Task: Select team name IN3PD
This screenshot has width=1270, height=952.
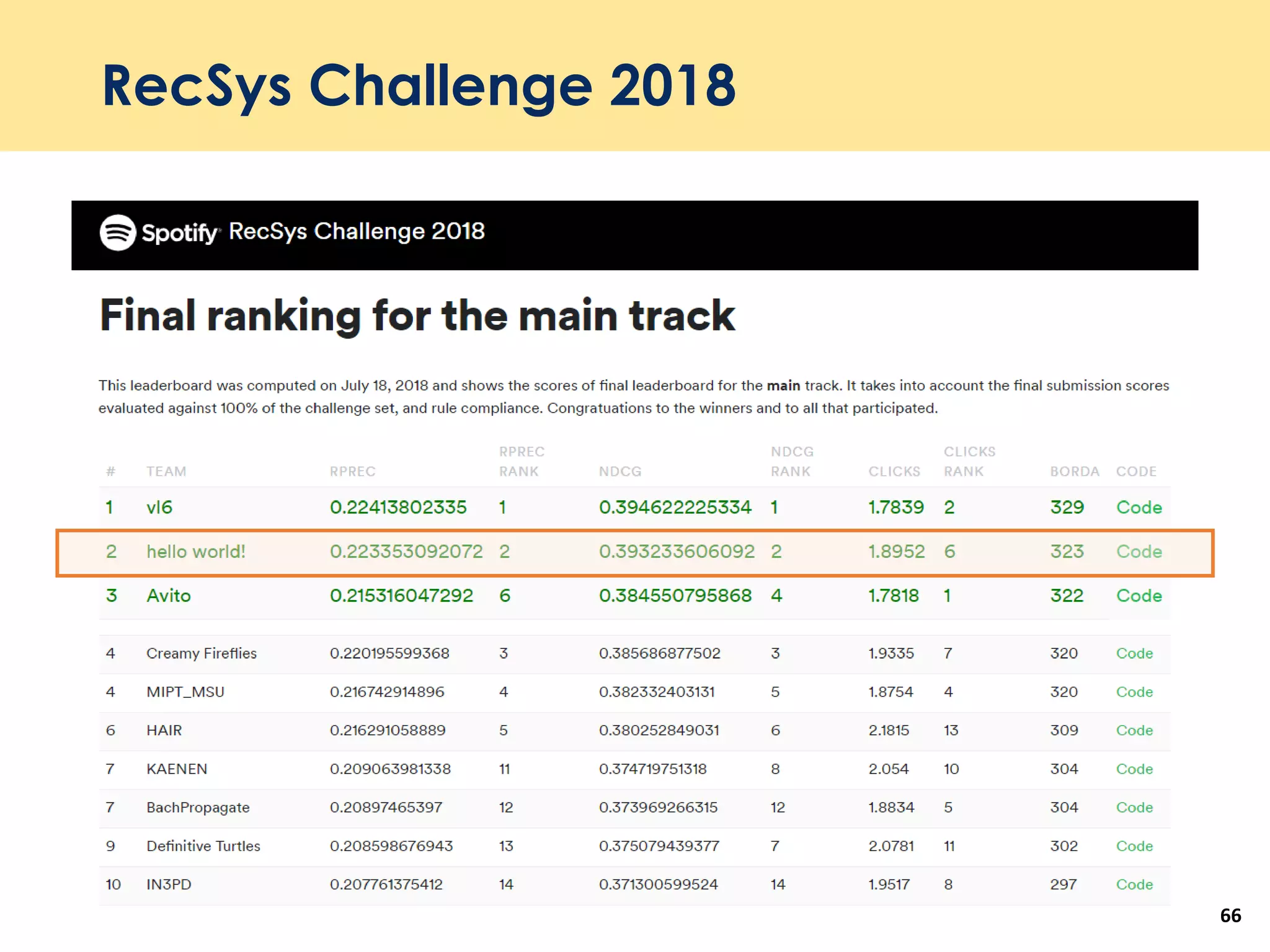Action: tap(169, 884)
